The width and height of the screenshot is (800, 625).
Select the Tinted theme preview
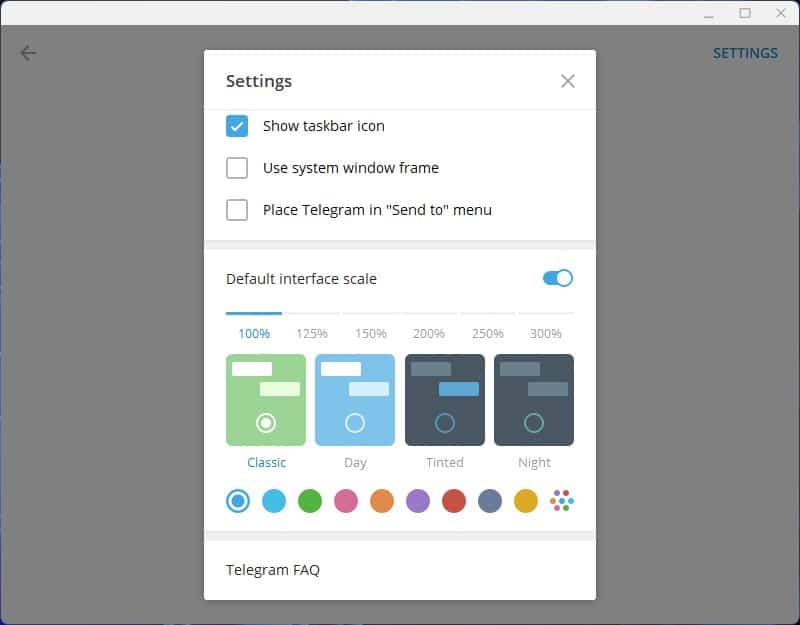445,399
